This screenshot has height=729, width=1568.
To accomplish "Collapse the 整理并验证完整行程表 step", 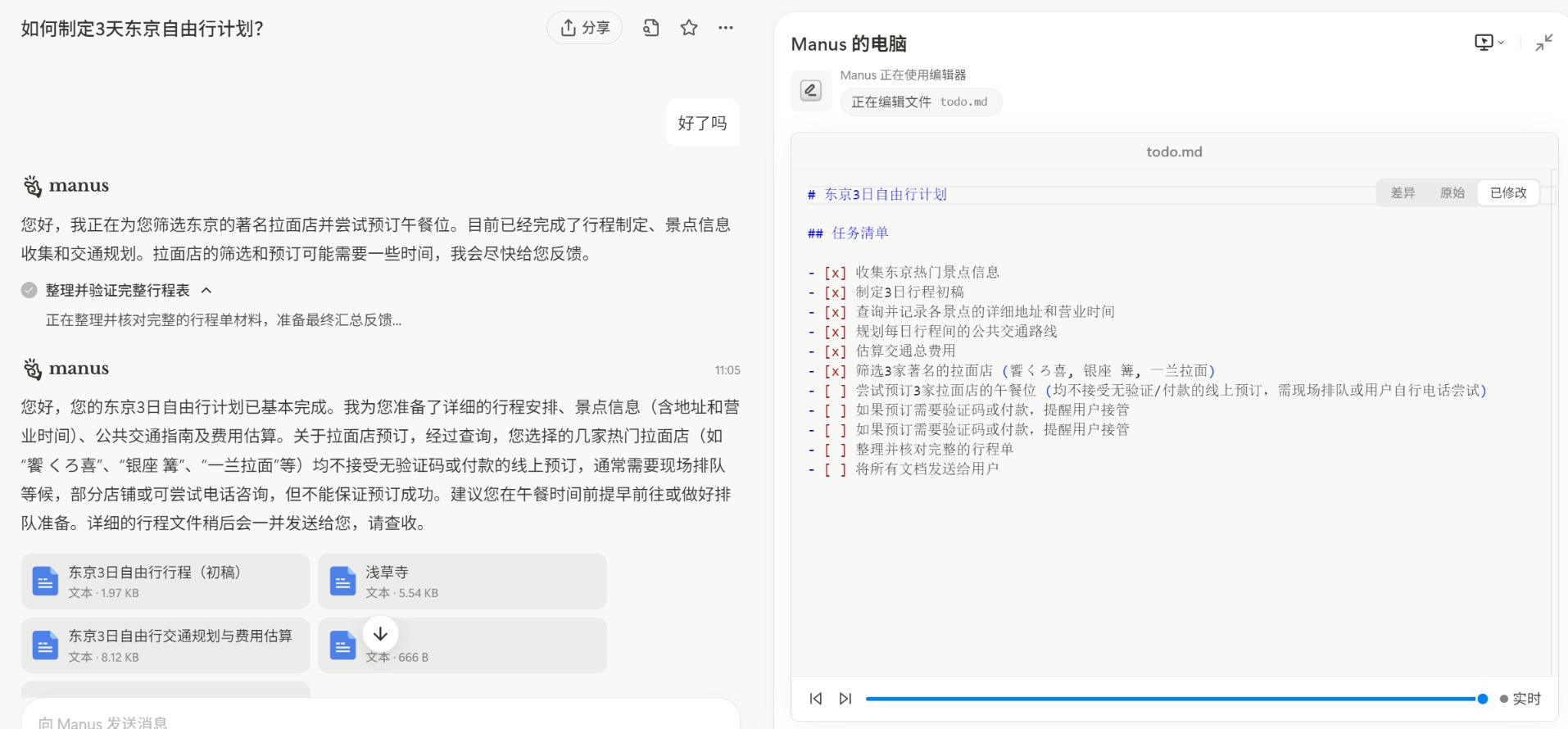I will coord(206,290).
